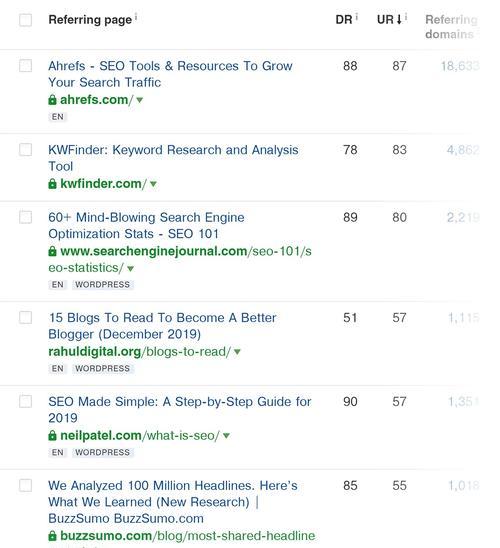500x548 pixels.
Task: Open SEO Made Simple guide title link
Action: 180,410
